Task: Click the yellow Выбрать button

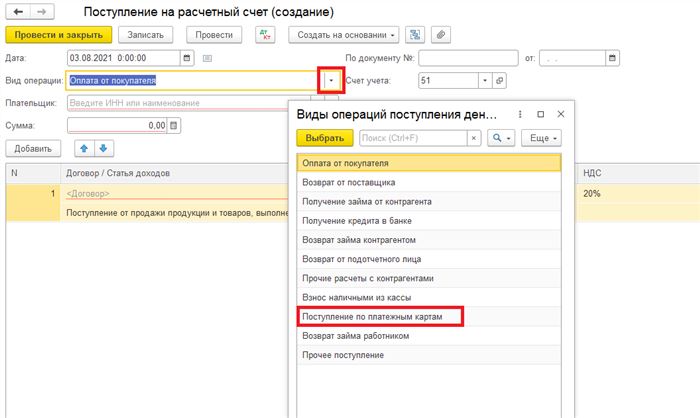Action: pos(325,138)
